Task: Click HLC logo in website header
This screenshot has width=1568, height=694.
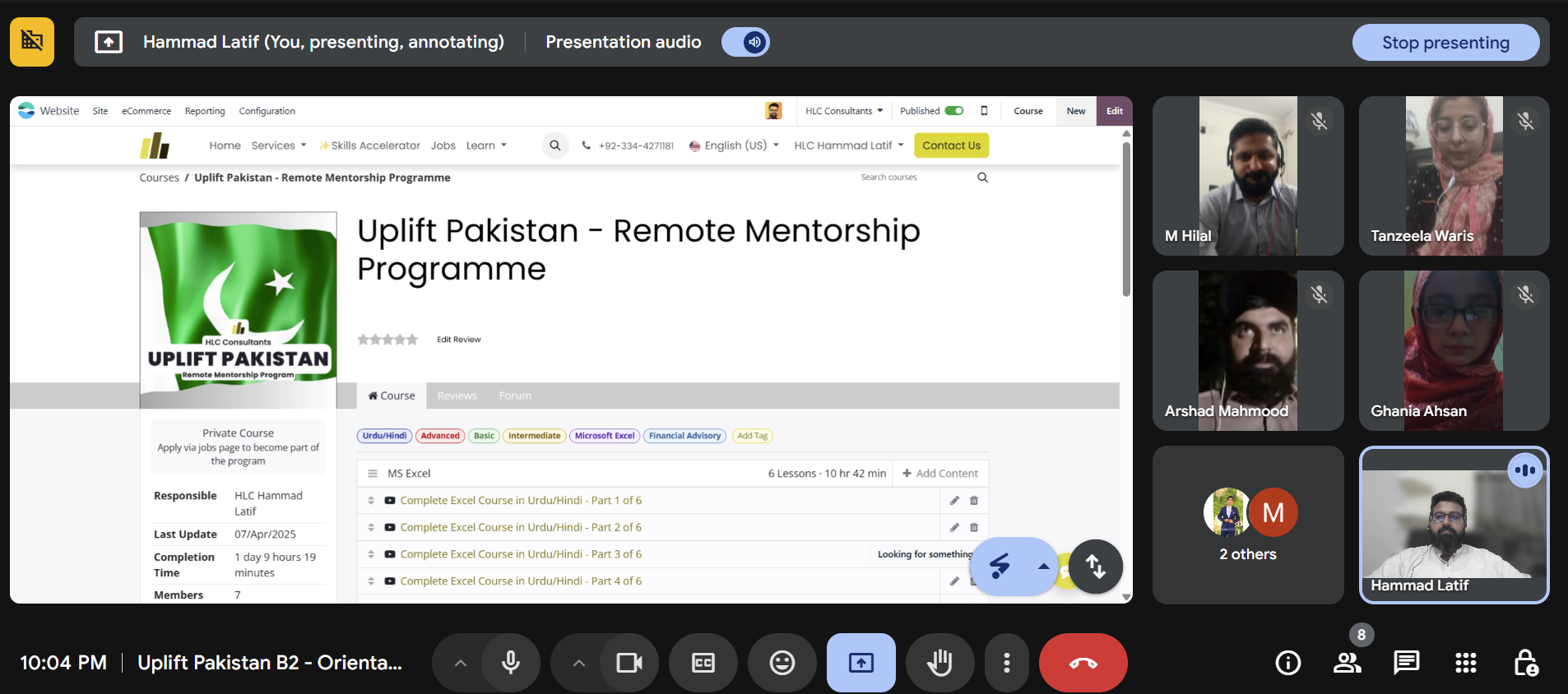Action: [155, 146]
